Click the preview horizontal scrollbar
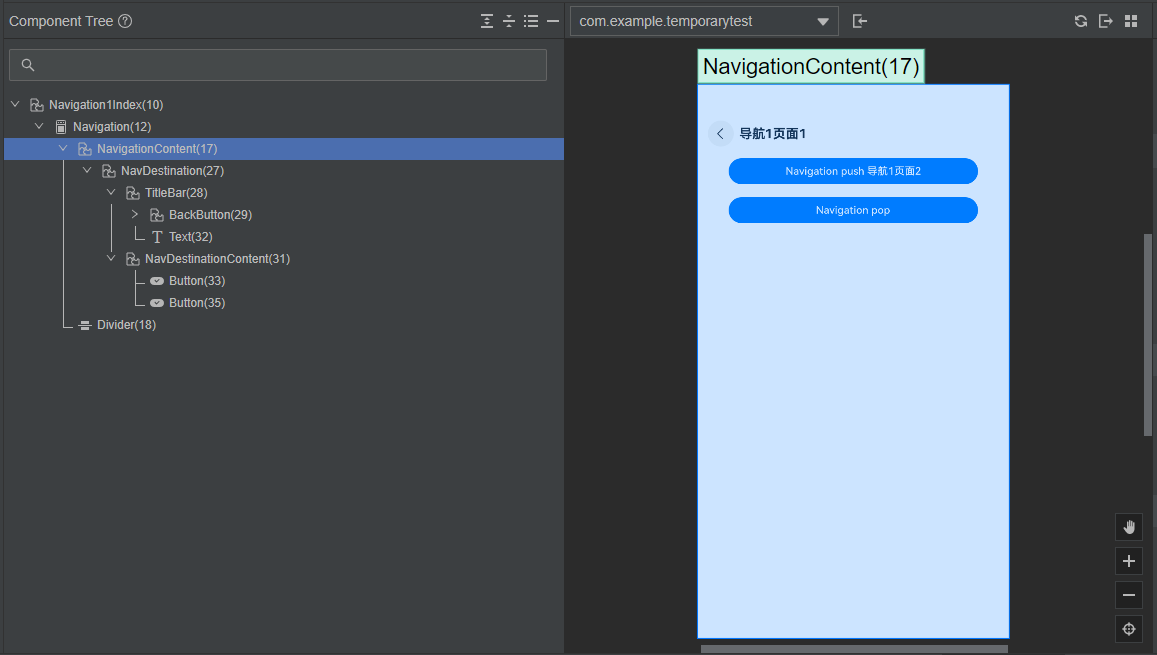The image size is (1157, 655). pyautogui.click(x=854, y=650)
